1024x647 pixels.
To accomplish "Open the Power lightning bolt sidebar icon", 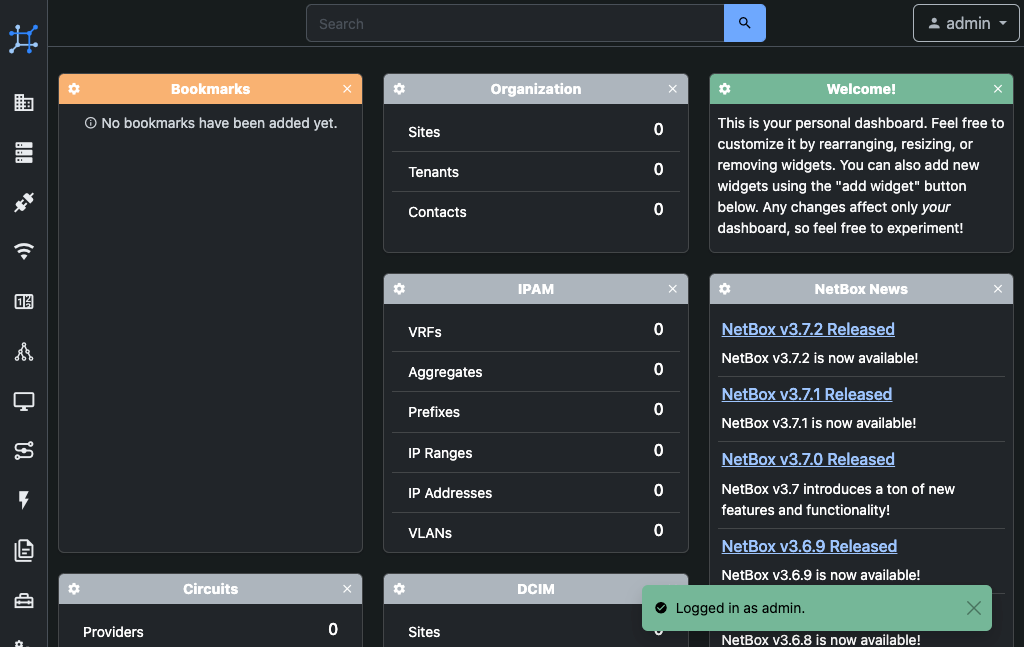I will [24, 500].
